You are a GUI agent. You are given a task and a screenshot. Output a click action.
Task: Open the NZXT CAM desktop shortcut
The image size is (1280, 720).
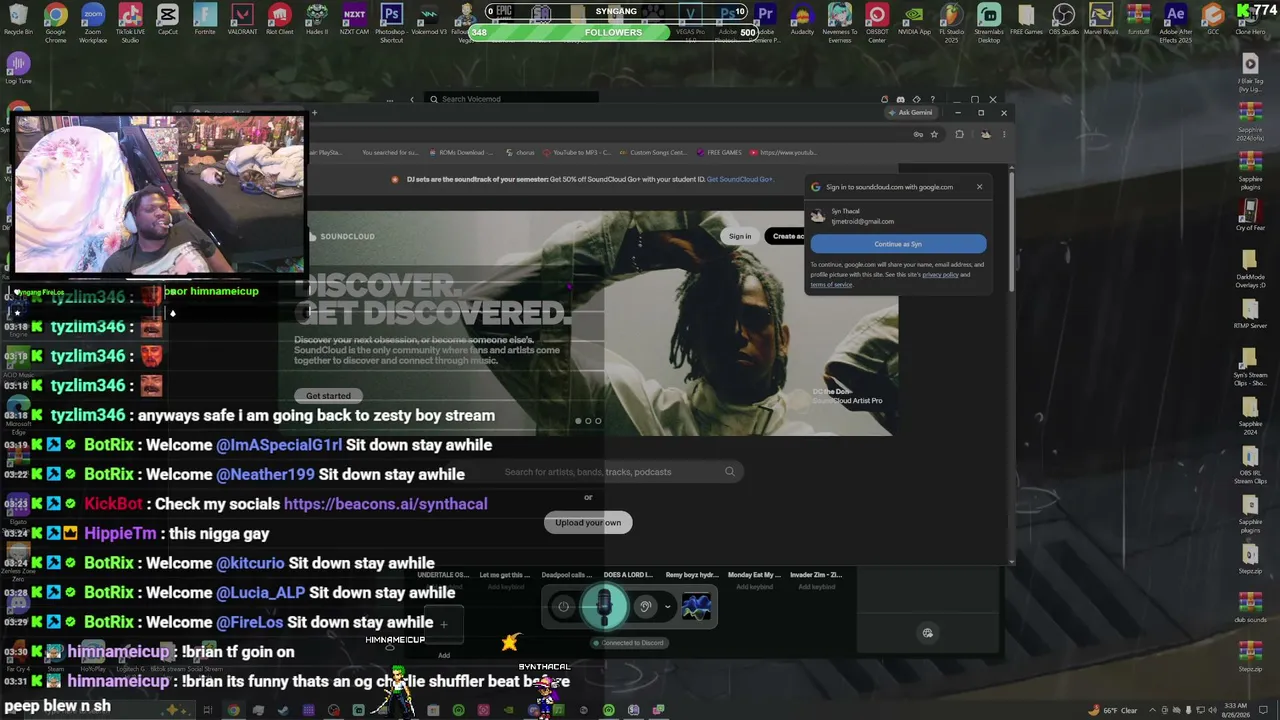pos(354,18)
